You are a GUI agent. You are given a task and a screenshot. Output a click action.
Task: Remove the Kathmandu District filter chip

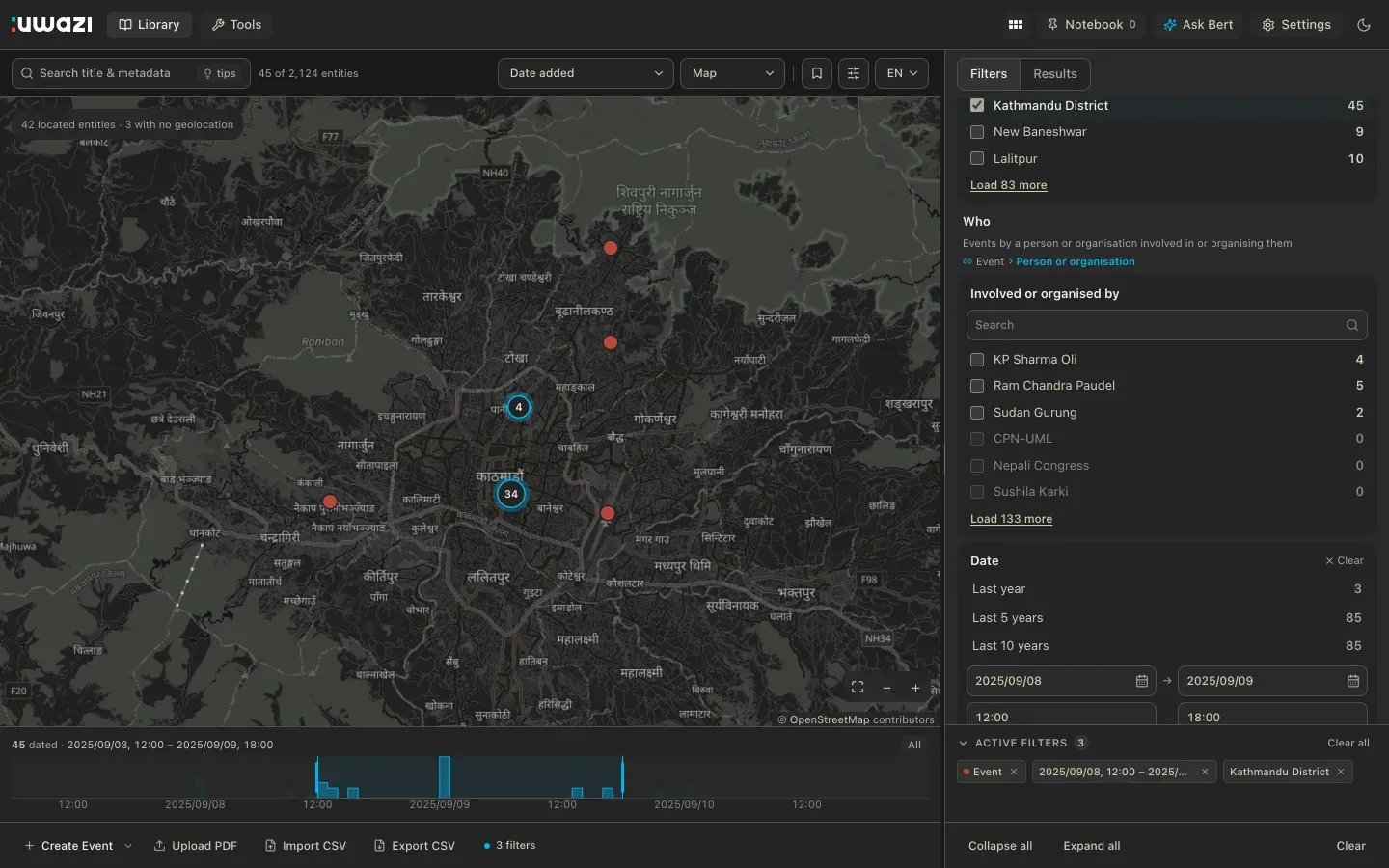(1341, 772)
